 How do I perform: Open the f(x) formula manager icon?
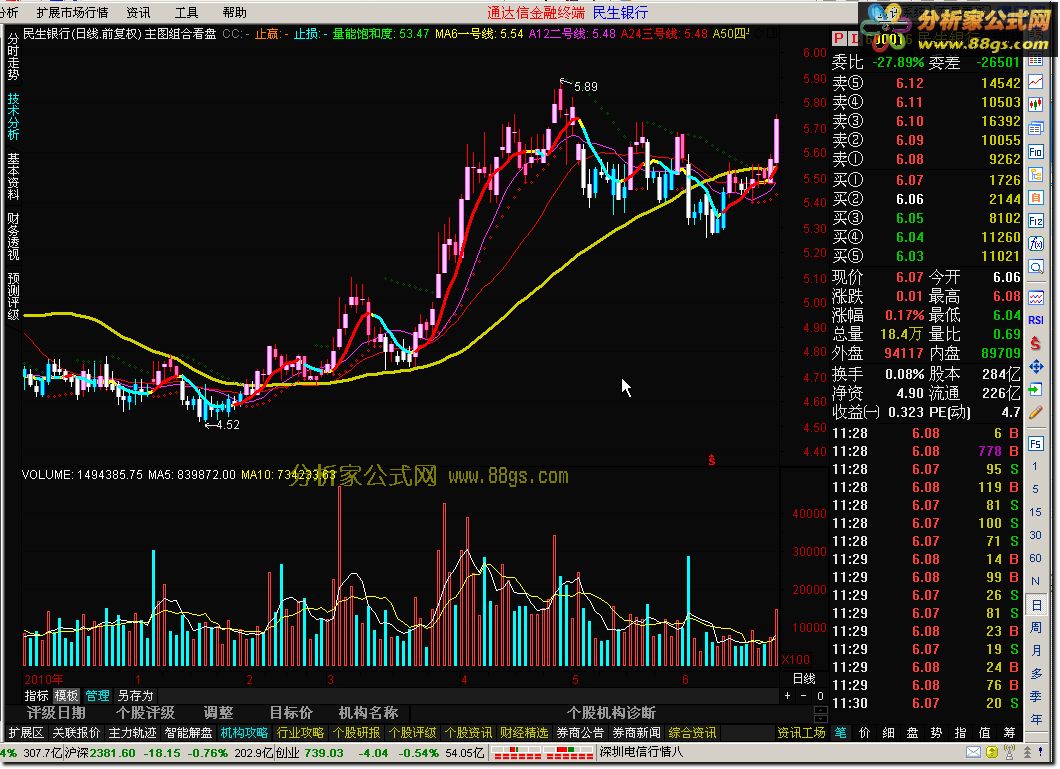click(1036, 243)
